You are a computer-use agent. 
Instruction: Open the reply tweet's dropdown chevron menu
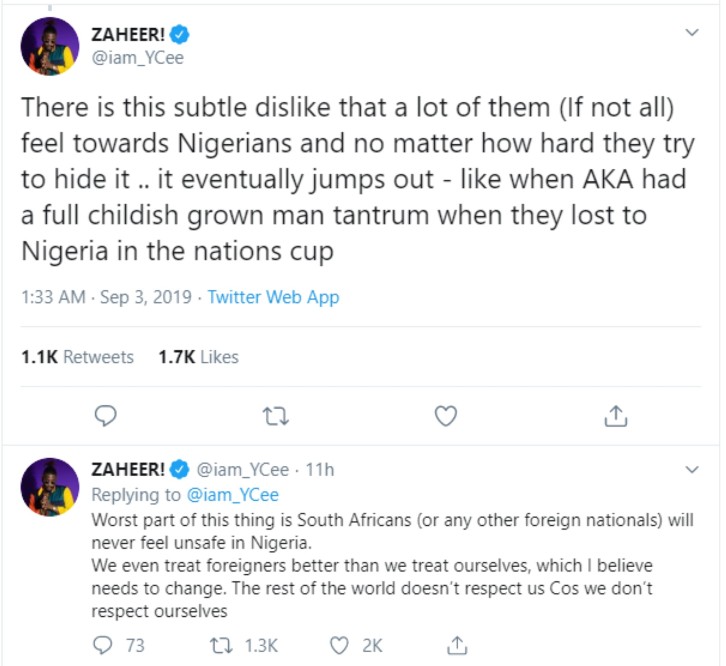coord(692,469)
